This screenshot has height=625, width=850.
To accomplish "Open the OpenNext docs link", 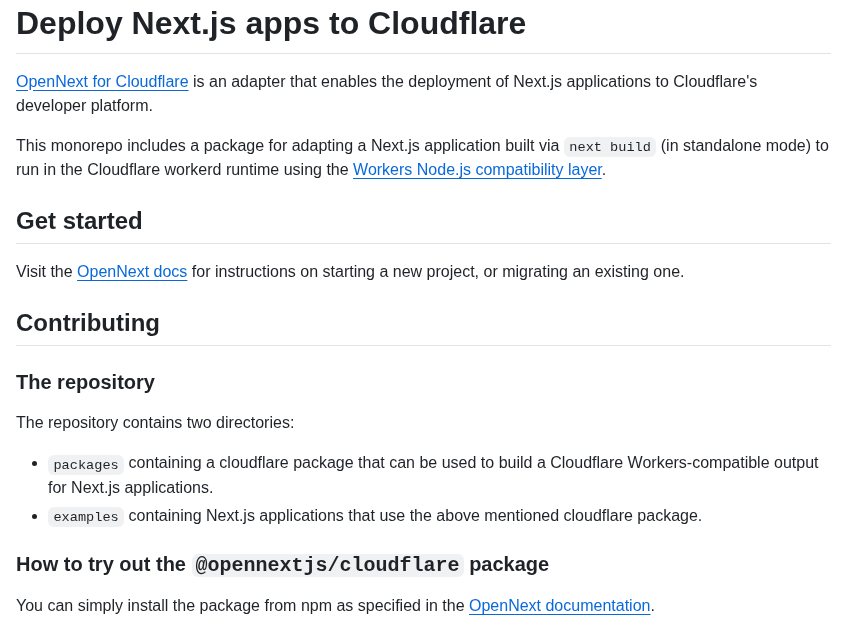I will point(132,271).
